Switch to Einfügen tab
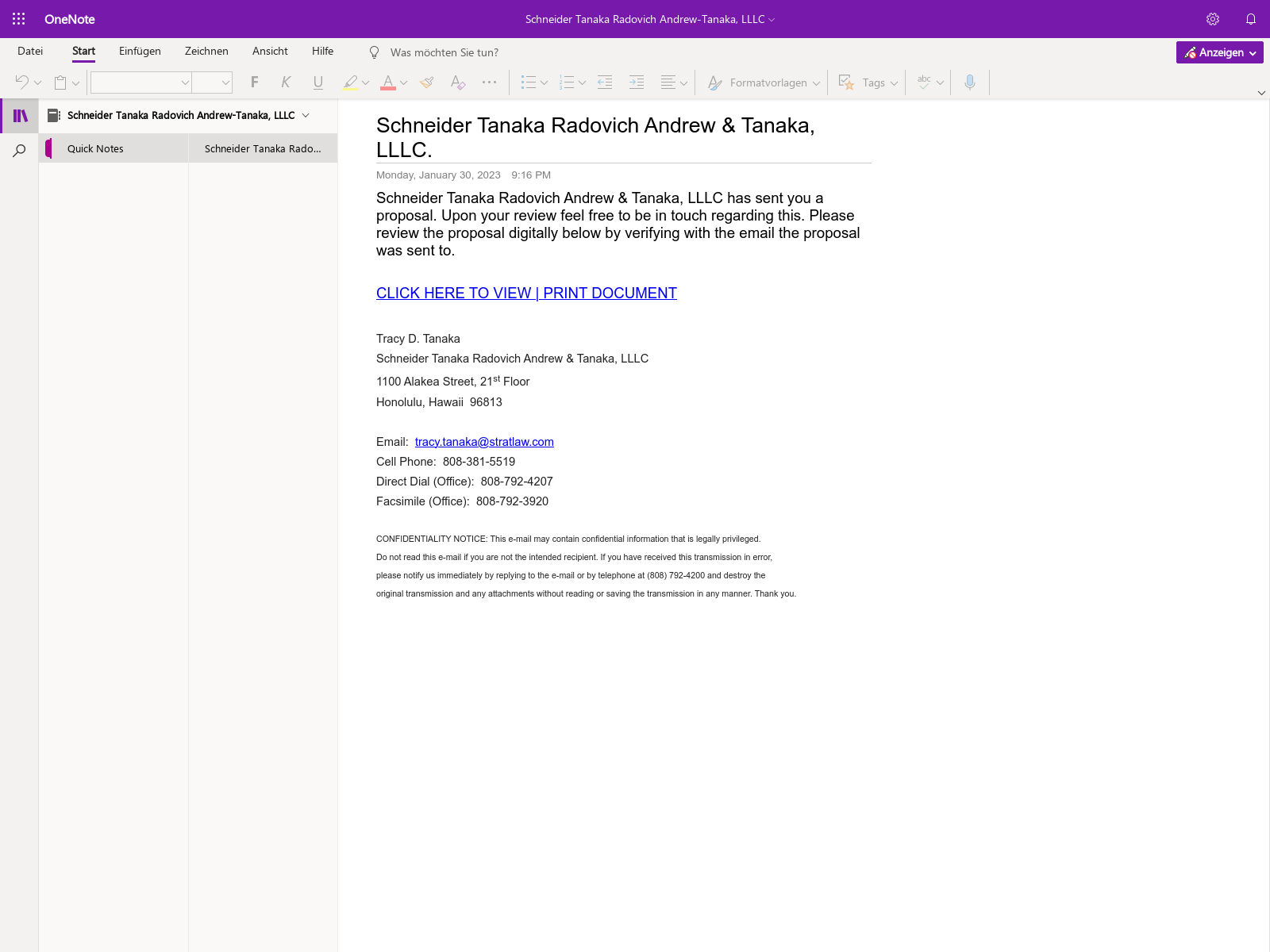 click(140, 51)
